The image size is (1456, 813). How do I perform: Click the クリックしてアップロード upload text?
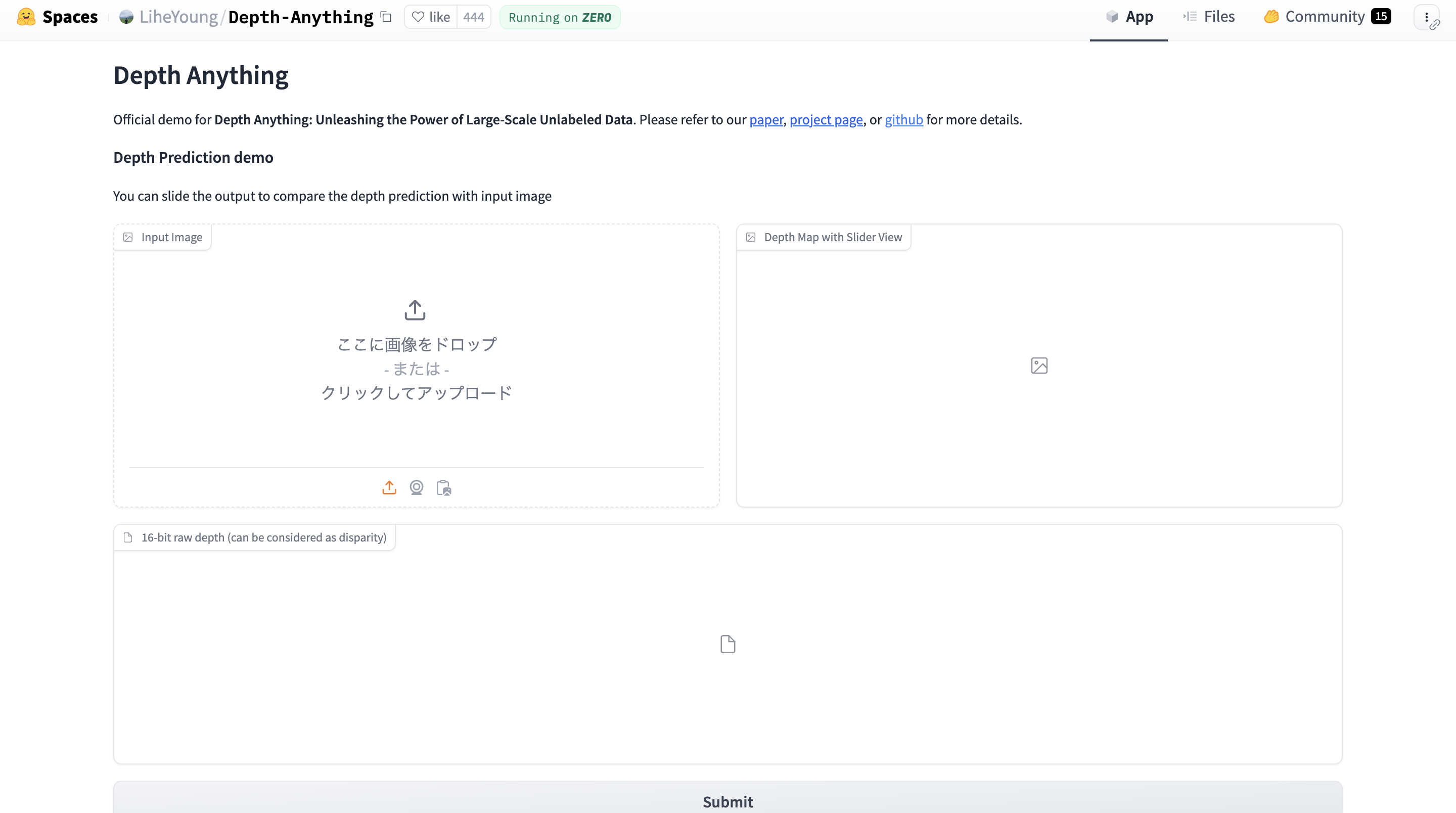coord(417,392)
